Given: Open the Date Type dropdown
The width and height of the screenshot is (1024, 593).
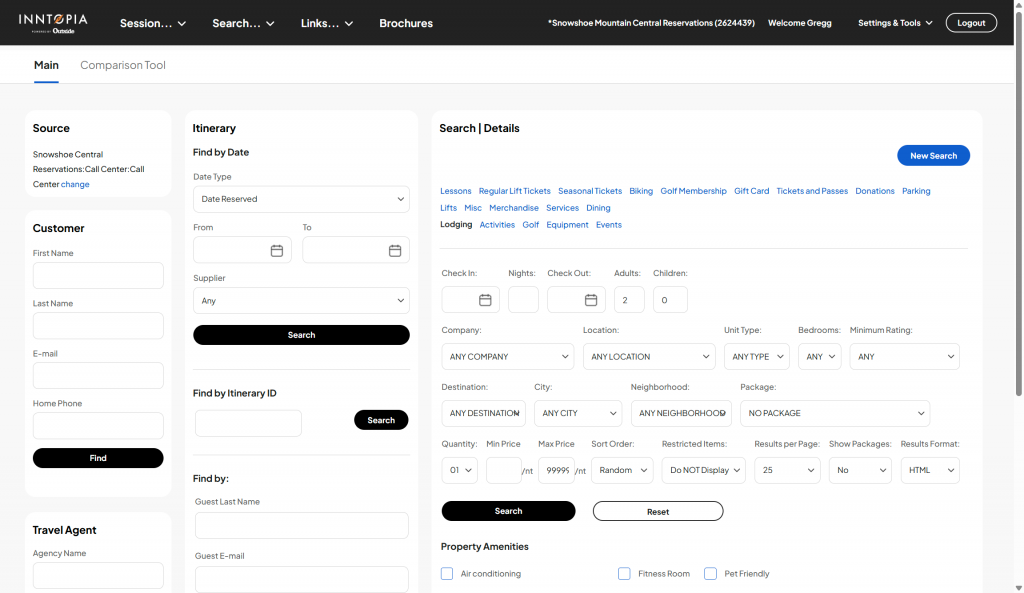Looking at the screenshot, I should pyautogui.click(x=301, y=199).
